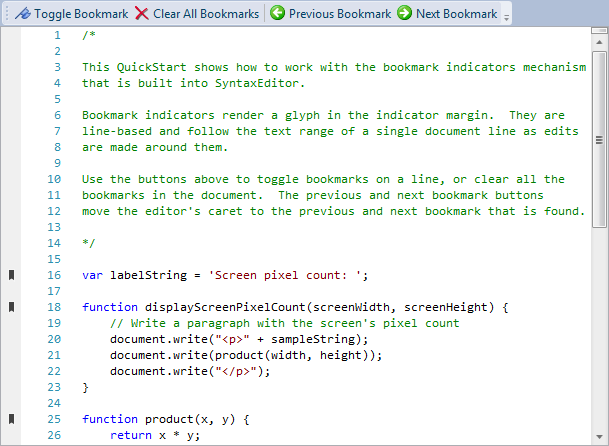The height and width of the screenshot is (446, 609).
Task: Click line number 16 in the gutter
Action: coord(54,275)
